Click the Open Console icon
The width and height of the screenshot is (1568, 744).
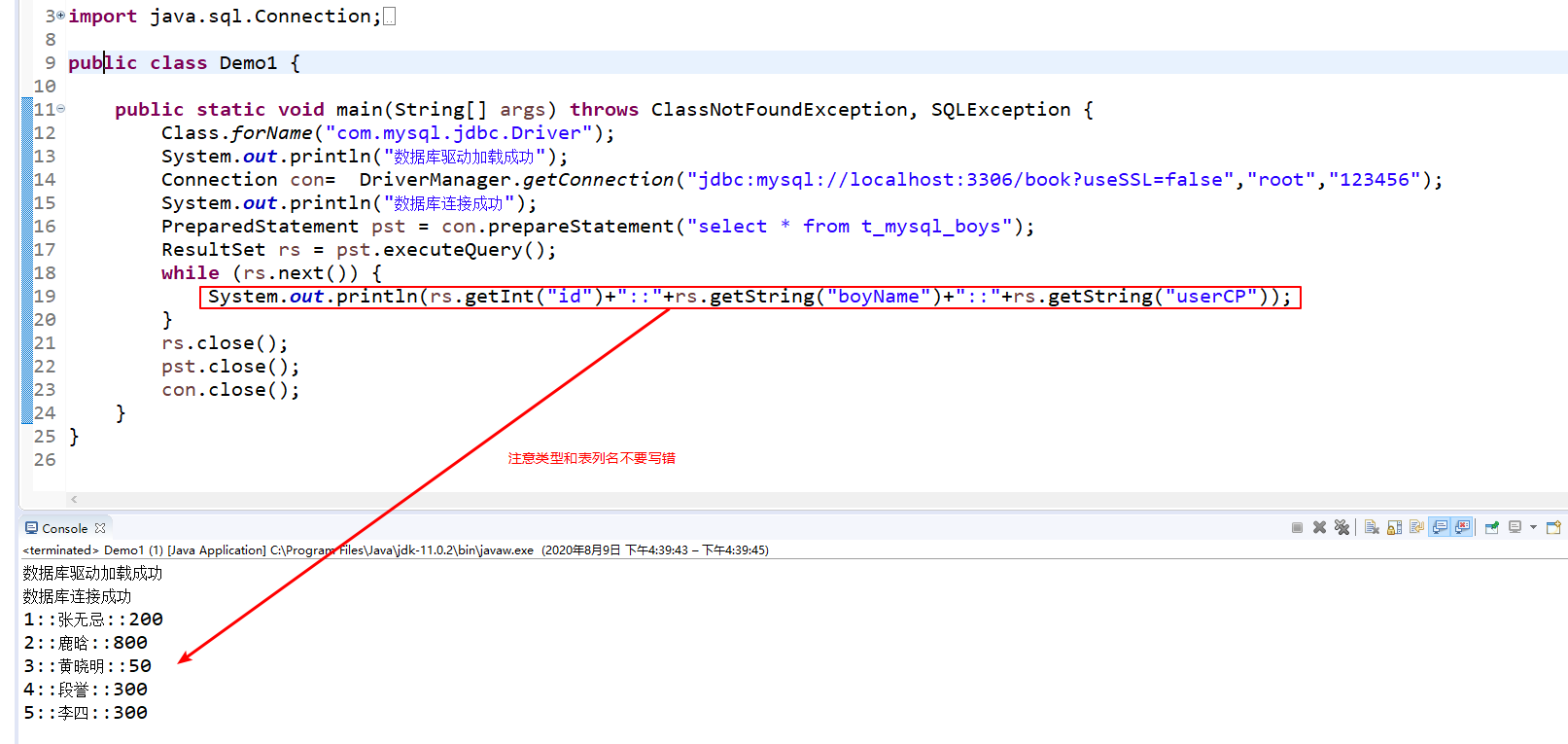(1553, 527)
